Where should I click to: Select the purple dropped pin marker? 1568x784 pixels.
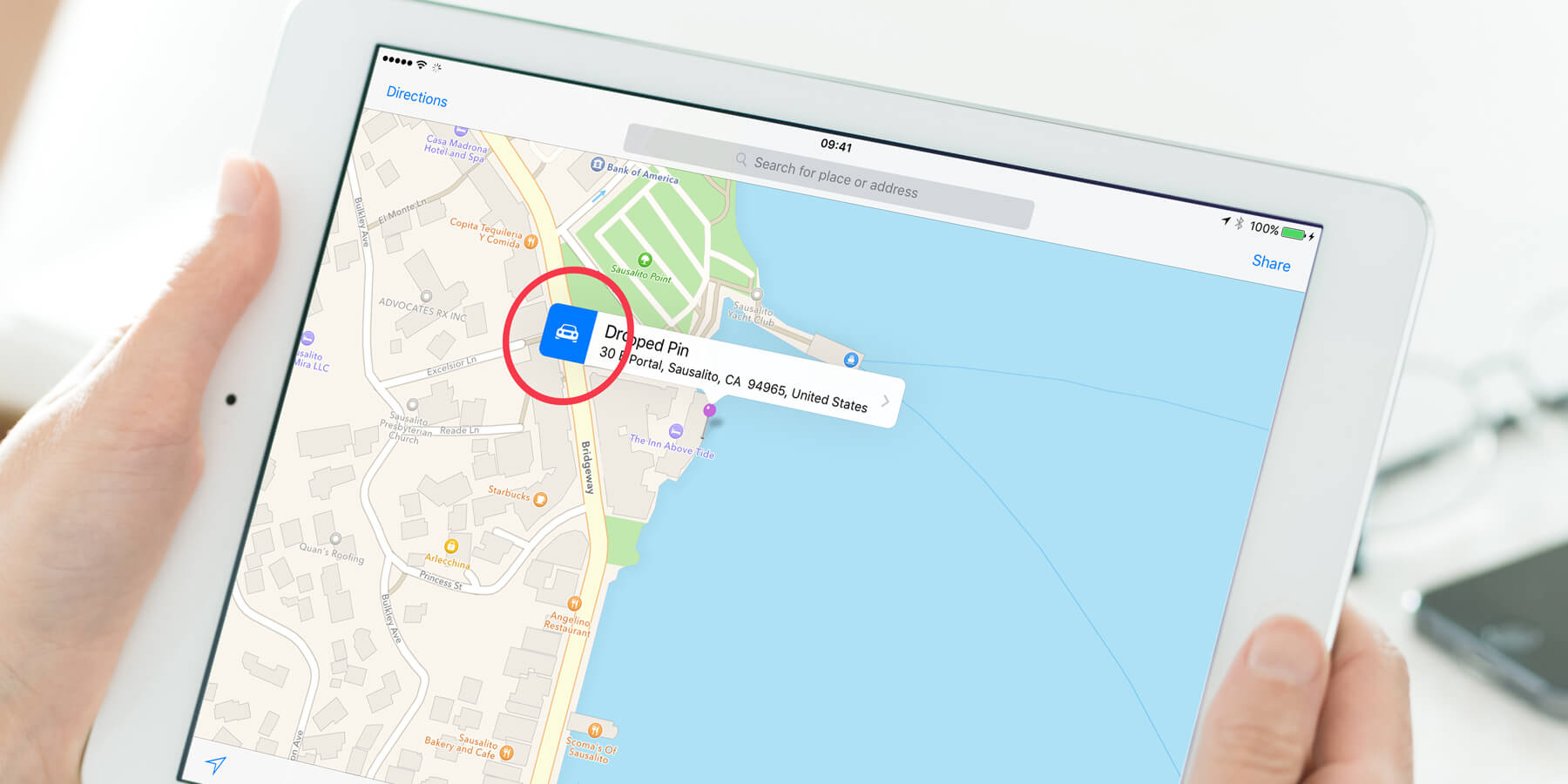[x=710, y=410]
